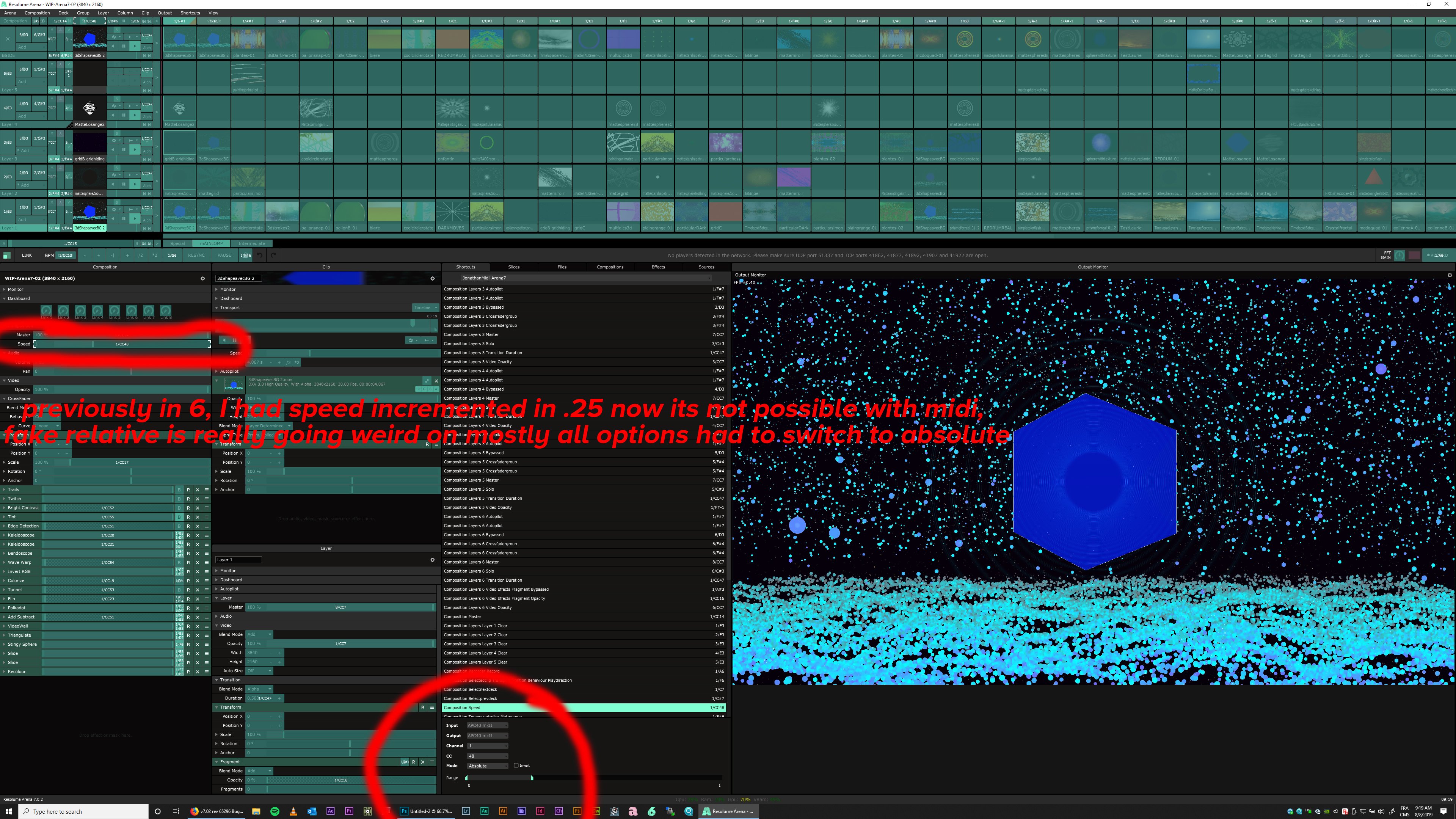Screen dimensions: 1456x819
Task: Open Spotify from the Windows taskbar
Action: [x=275, y=811]
